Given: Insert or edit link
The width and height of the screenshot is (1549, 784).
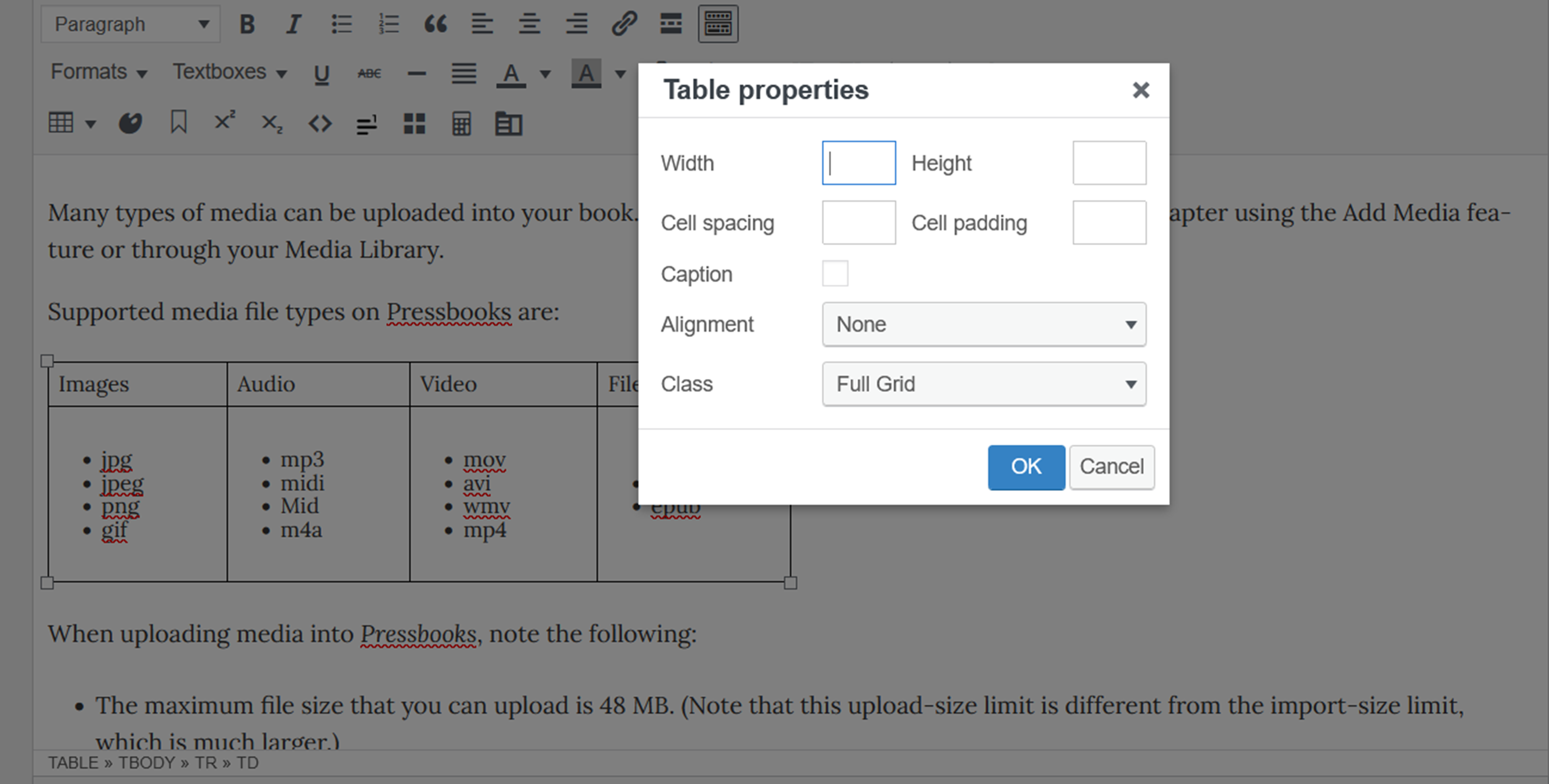Looking at the screenshot, I should click(x=624, y=24).
